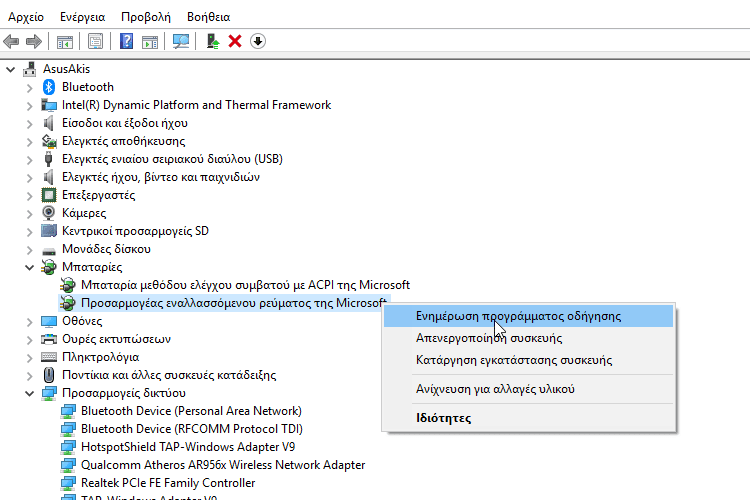The image size is (750, 500).
Task: Click the down-arrow disable device icon
Action: 258,41
